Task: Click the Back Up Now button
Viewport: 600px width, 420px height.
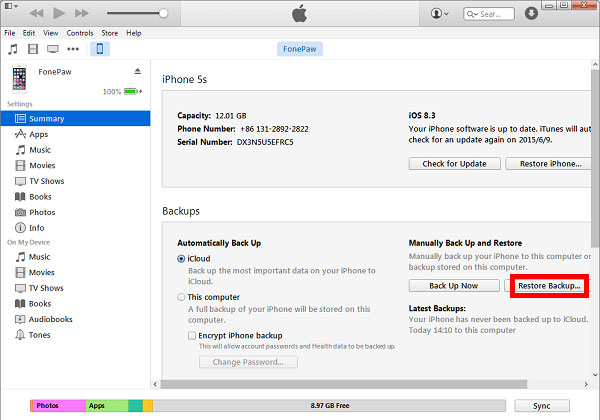Action: pos(454,286)
